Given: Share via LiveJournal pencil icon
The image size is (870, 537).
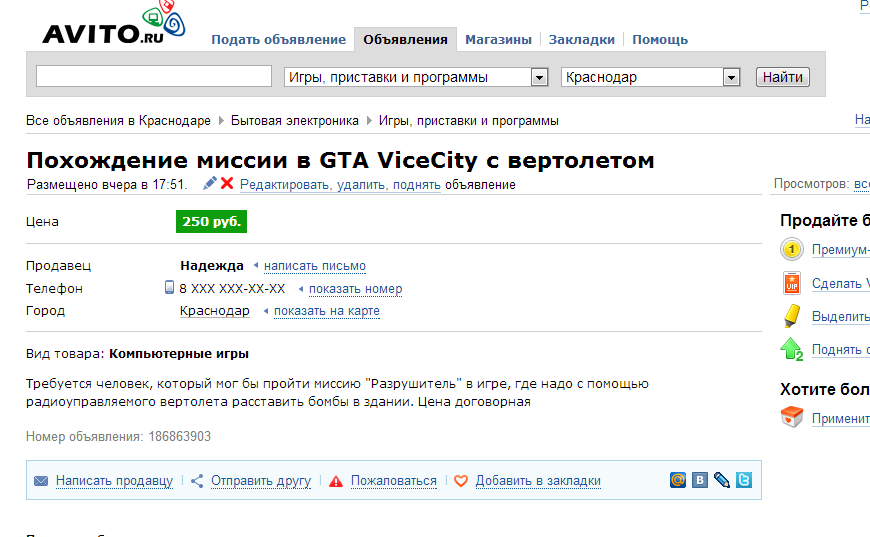Looking at the screenshot, I should pyautogui.click(x=721, y=480).
